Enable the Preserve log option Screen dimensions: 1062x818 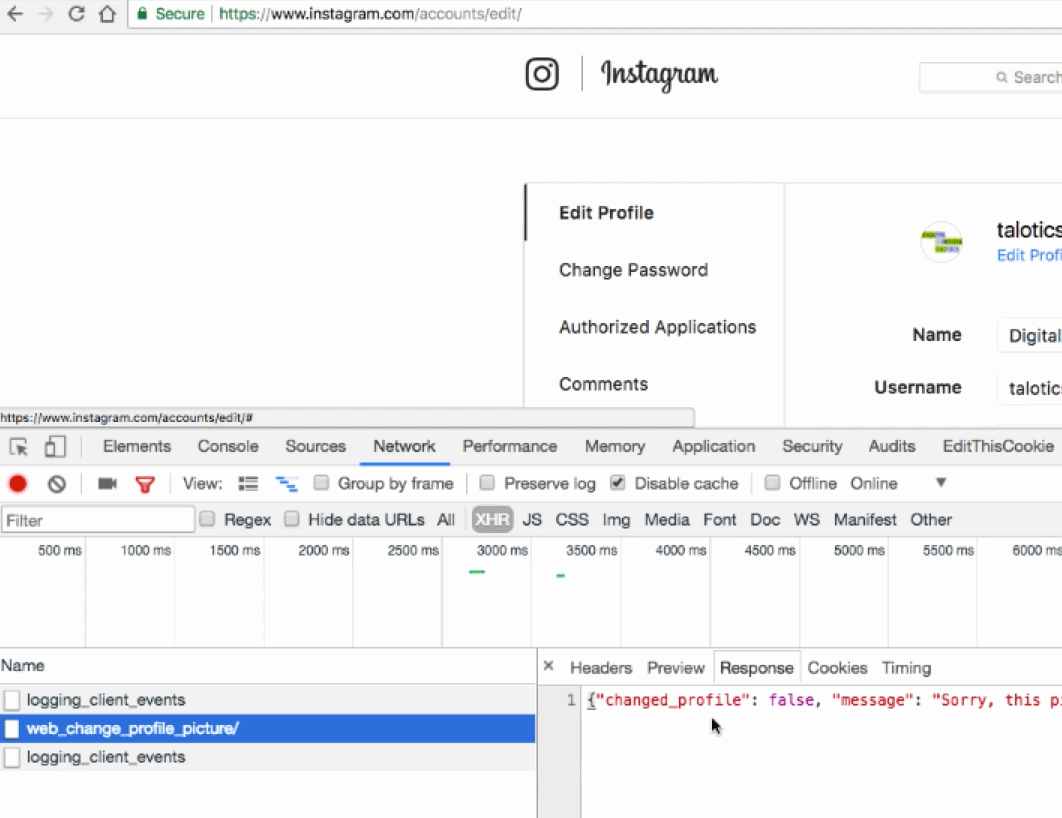click(x=487, y=483)
